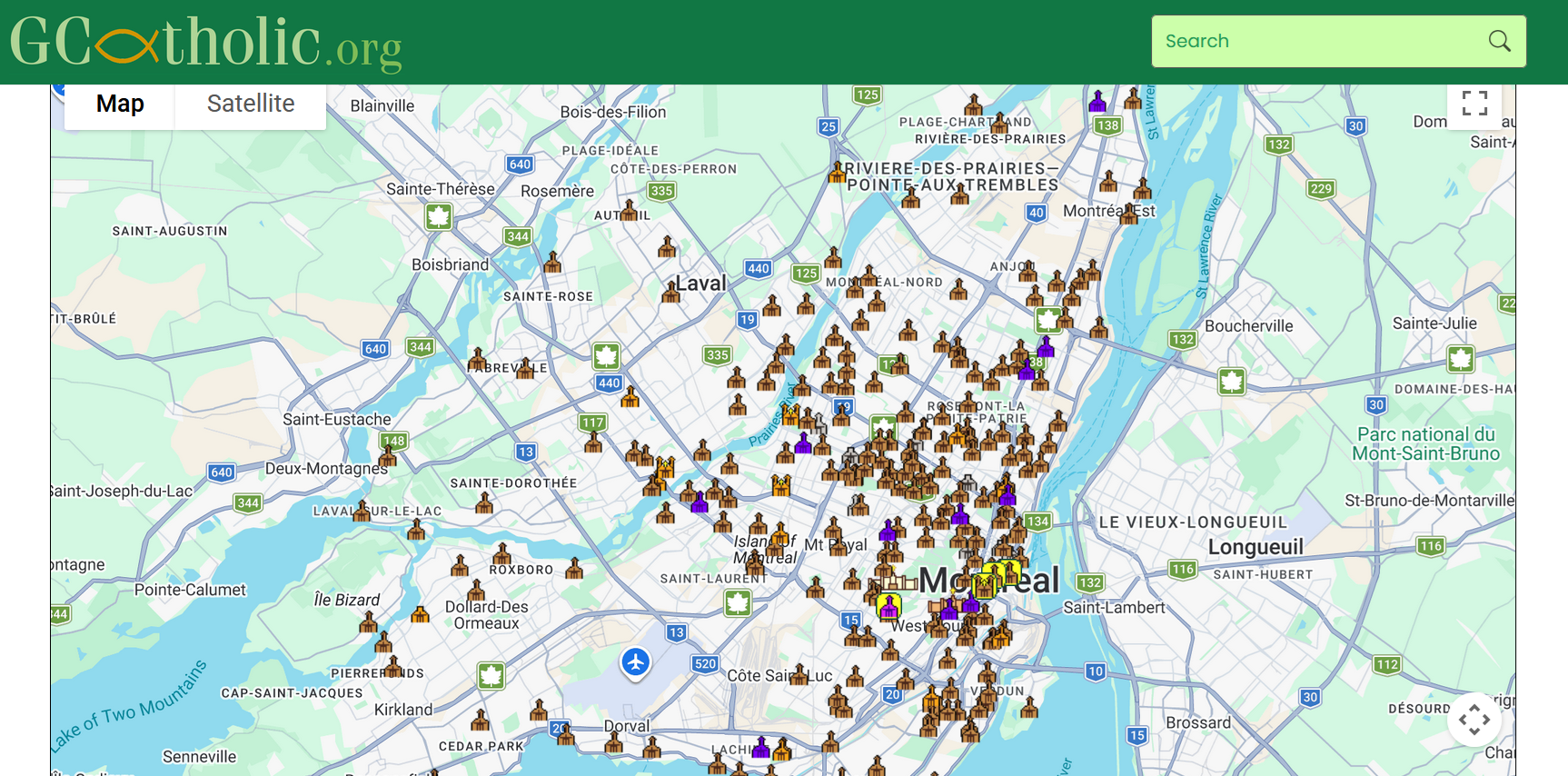Image resolution: width=1568 pixels, height=776 pixels.
Task: Toggle fullscreen view of the map
Action: tap(1474, 104)
